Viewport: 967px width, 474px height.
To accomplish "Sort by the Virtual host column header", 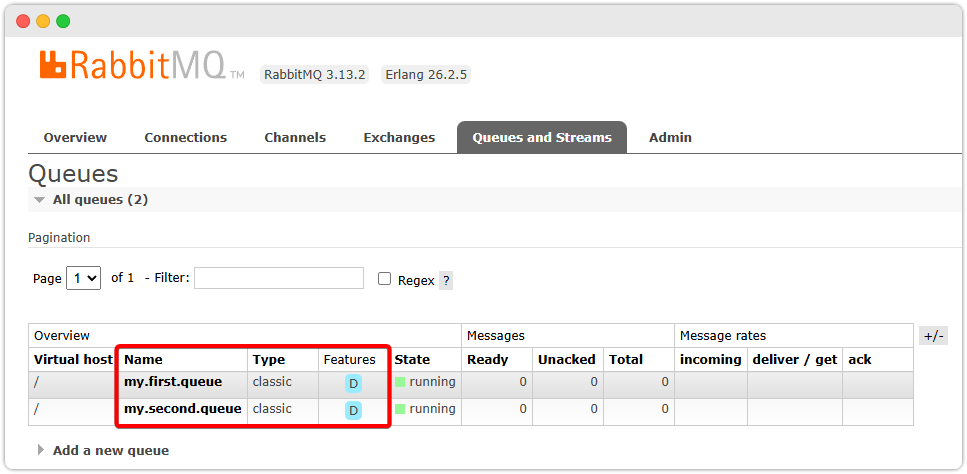I will pos(73,360).
